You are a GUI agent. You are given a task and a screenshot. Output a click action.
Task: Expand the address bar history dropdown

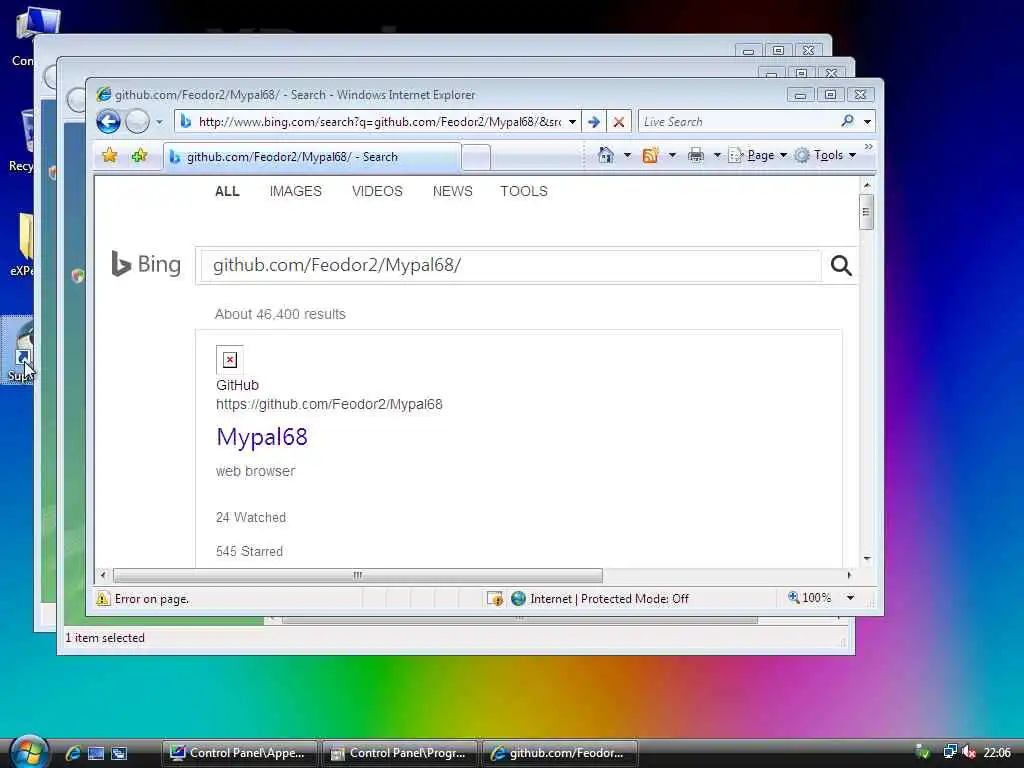coord(573,121)
